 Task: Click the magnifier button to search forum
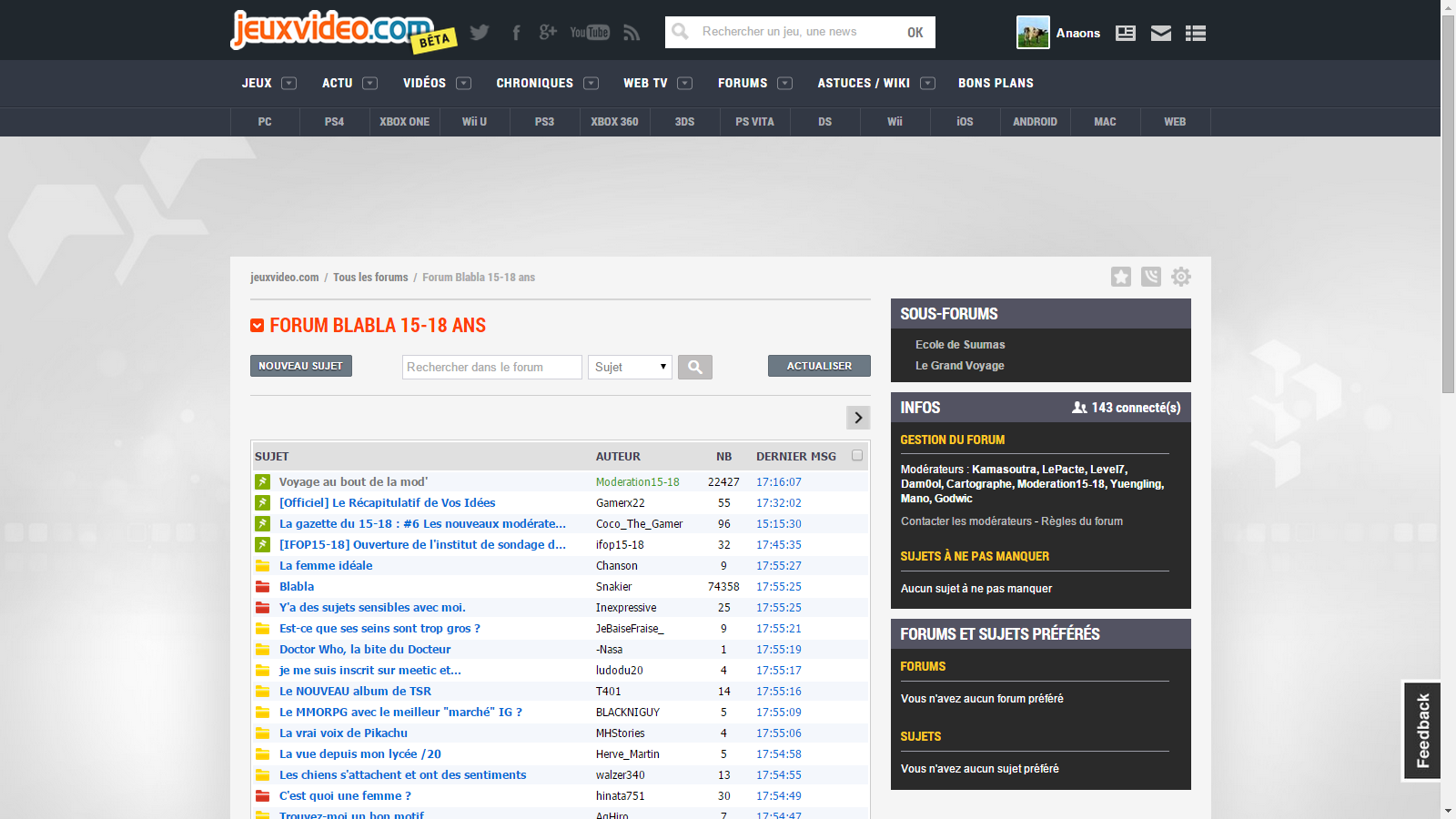pos(695,367)
